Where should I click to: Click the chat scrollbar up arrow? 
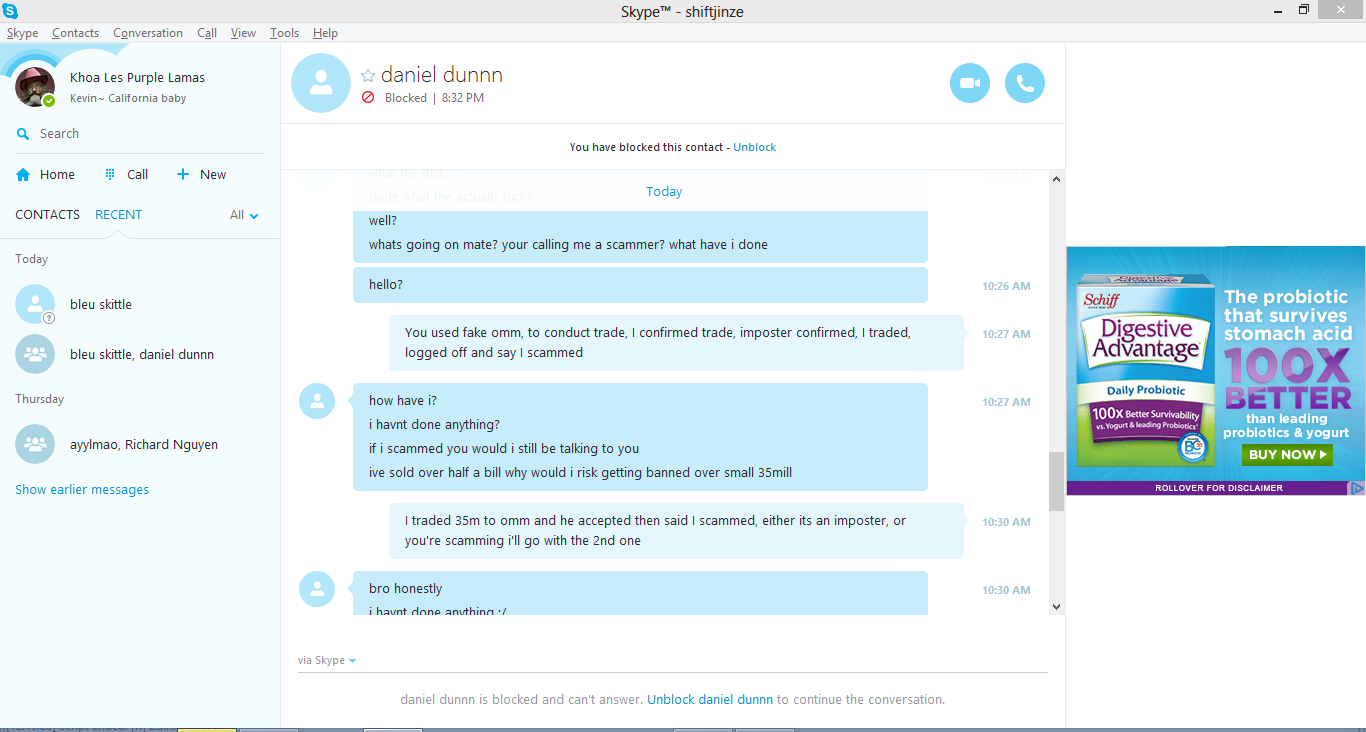(x=1056, y=179)
